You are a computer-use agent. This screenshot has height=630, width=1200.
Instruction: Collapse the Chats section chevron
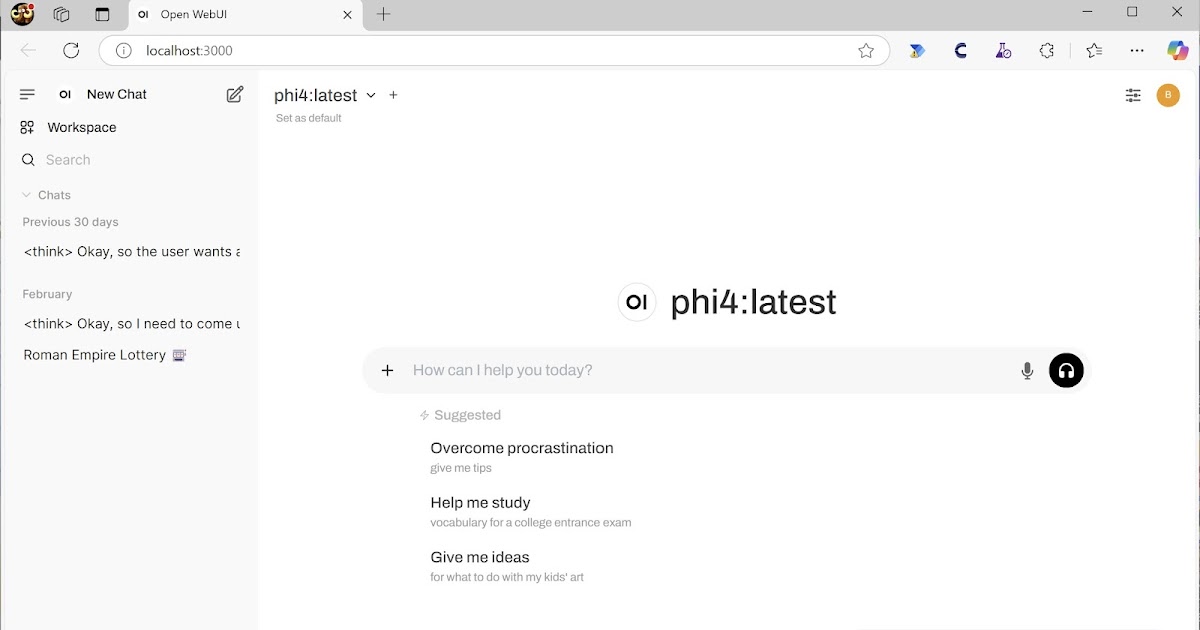tap(27, 195)
